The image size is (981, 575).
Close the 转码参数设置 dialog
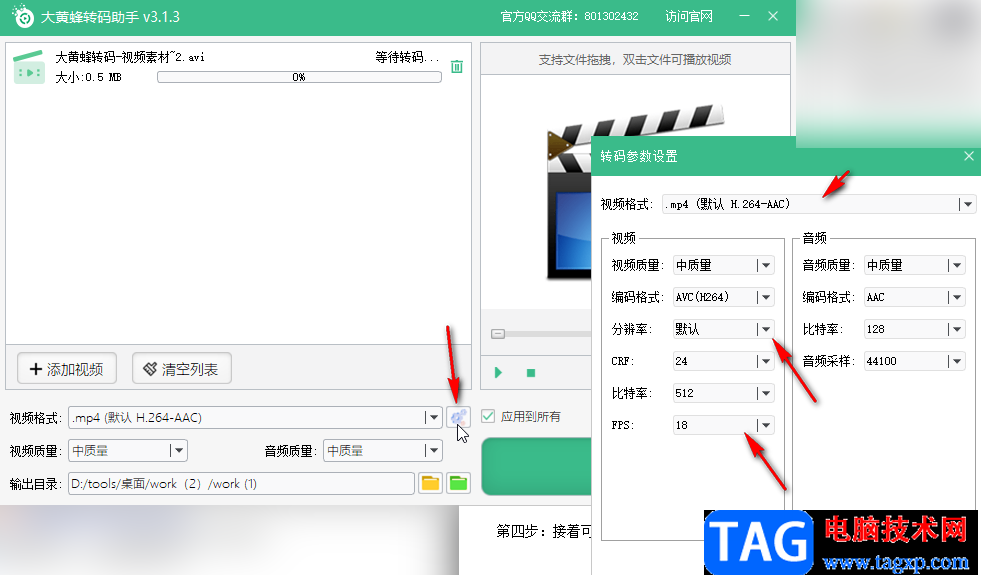click(x=968, y=156)
